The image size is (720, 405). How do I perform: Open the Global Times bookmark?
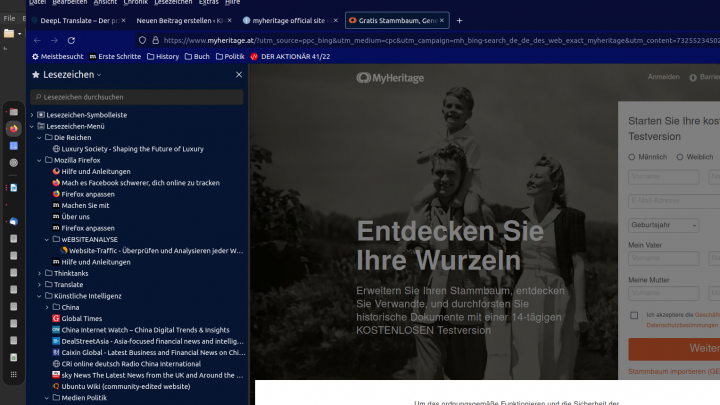[x=81, y=318]
